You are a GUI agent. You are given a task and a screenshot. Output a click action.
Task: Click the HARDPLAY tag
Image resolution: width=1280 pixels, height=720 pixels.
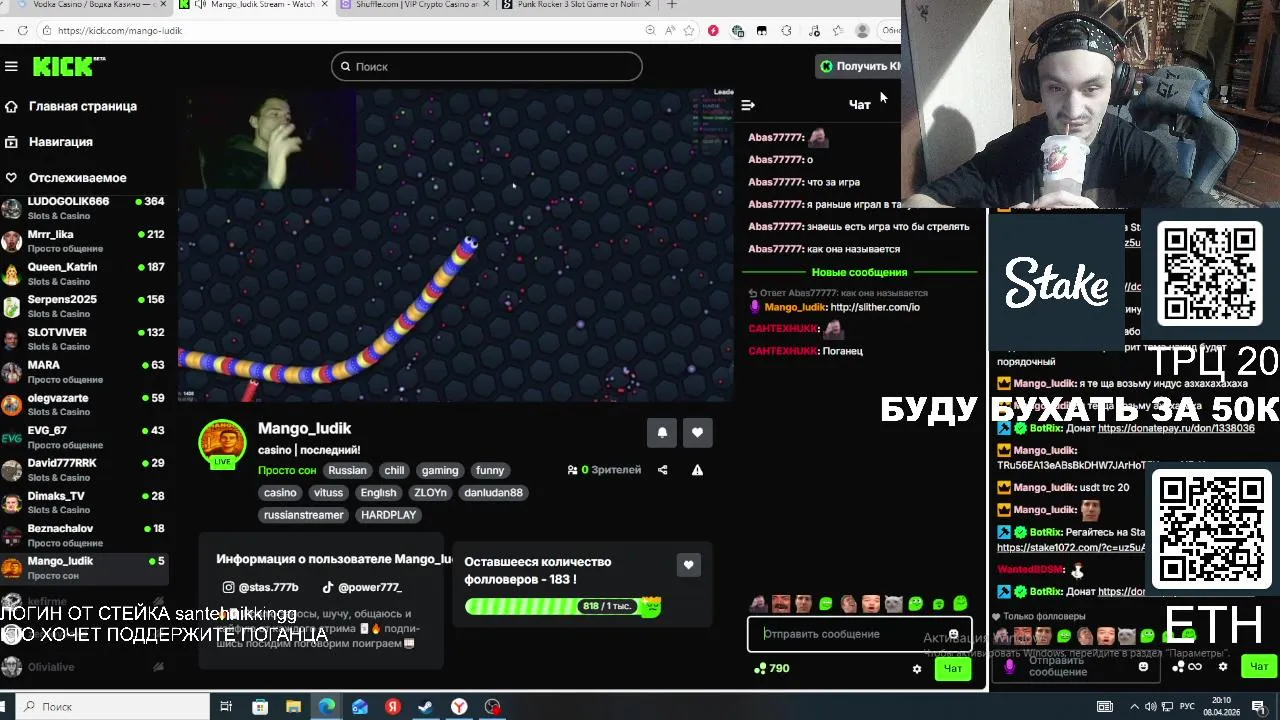[x=388, y=515]
